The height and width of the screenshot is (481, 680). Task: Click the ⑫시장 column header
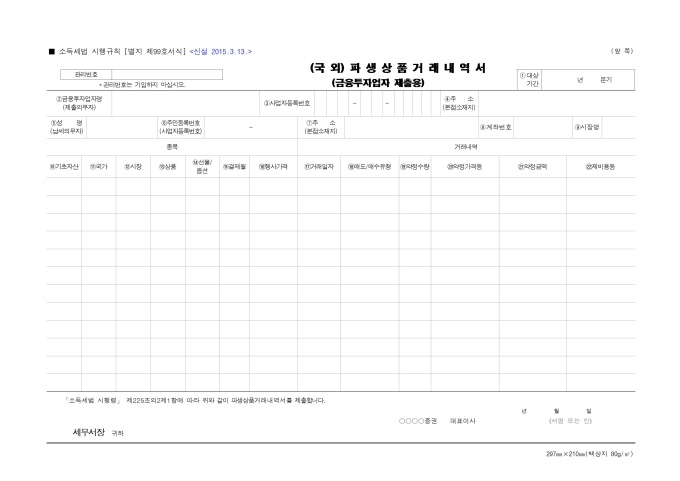pos(133,167)
